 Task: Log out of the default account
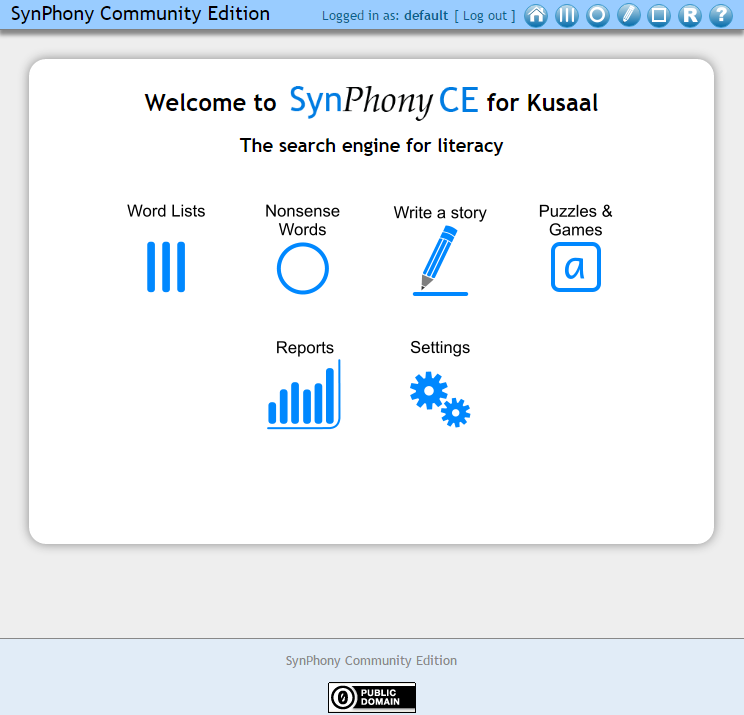click(484, 16)
